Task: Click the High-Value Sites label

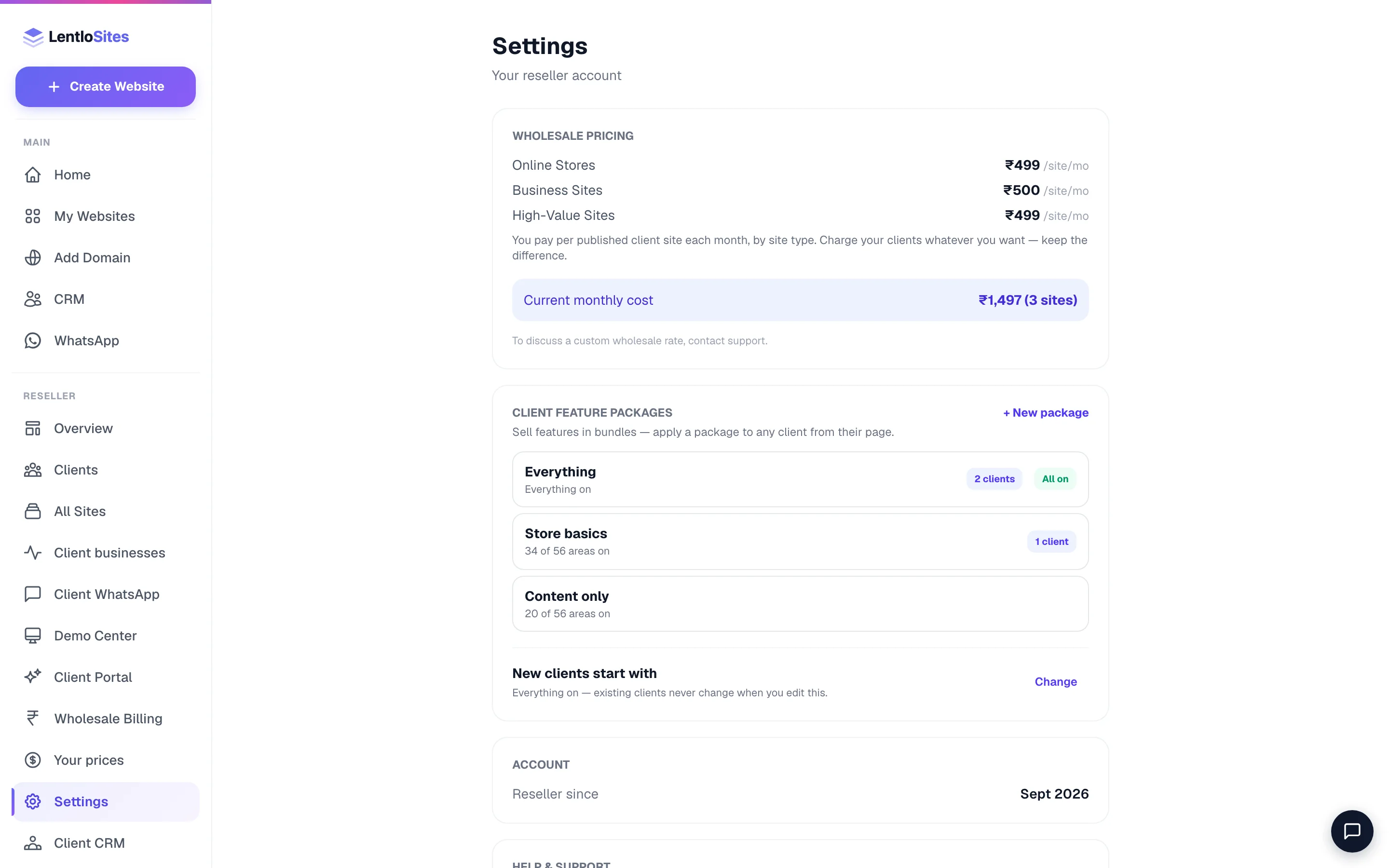Action: click(x=563, y=215)
